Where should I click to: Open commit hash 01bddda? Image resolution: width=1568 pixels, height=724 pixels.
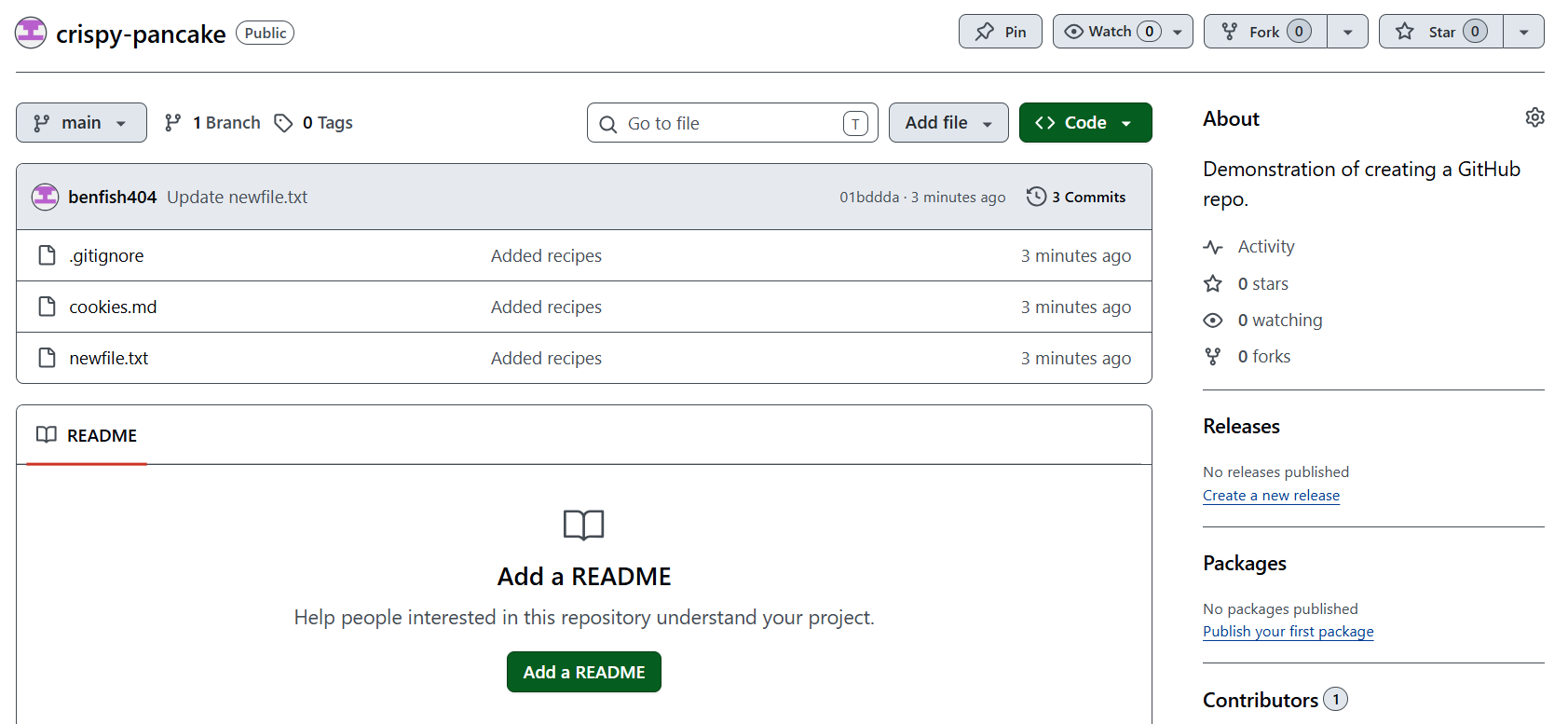(869, 198)
